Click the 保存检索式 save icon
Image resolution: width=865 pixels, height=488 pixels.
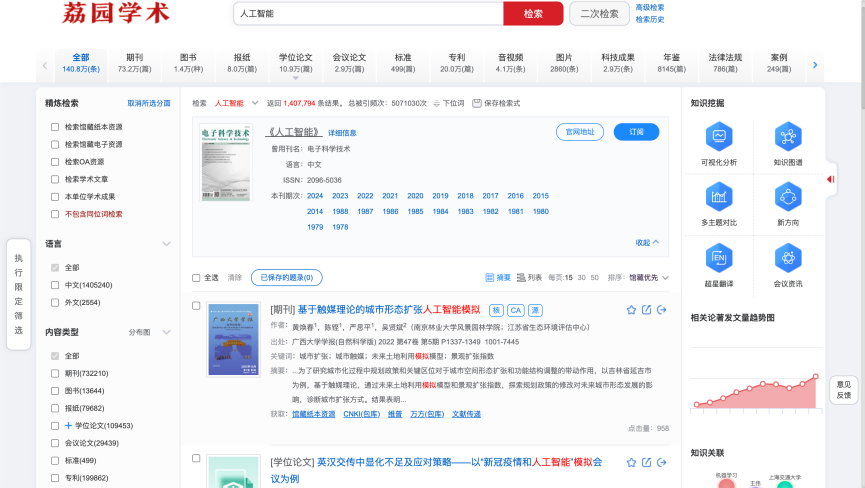[477, 103]
